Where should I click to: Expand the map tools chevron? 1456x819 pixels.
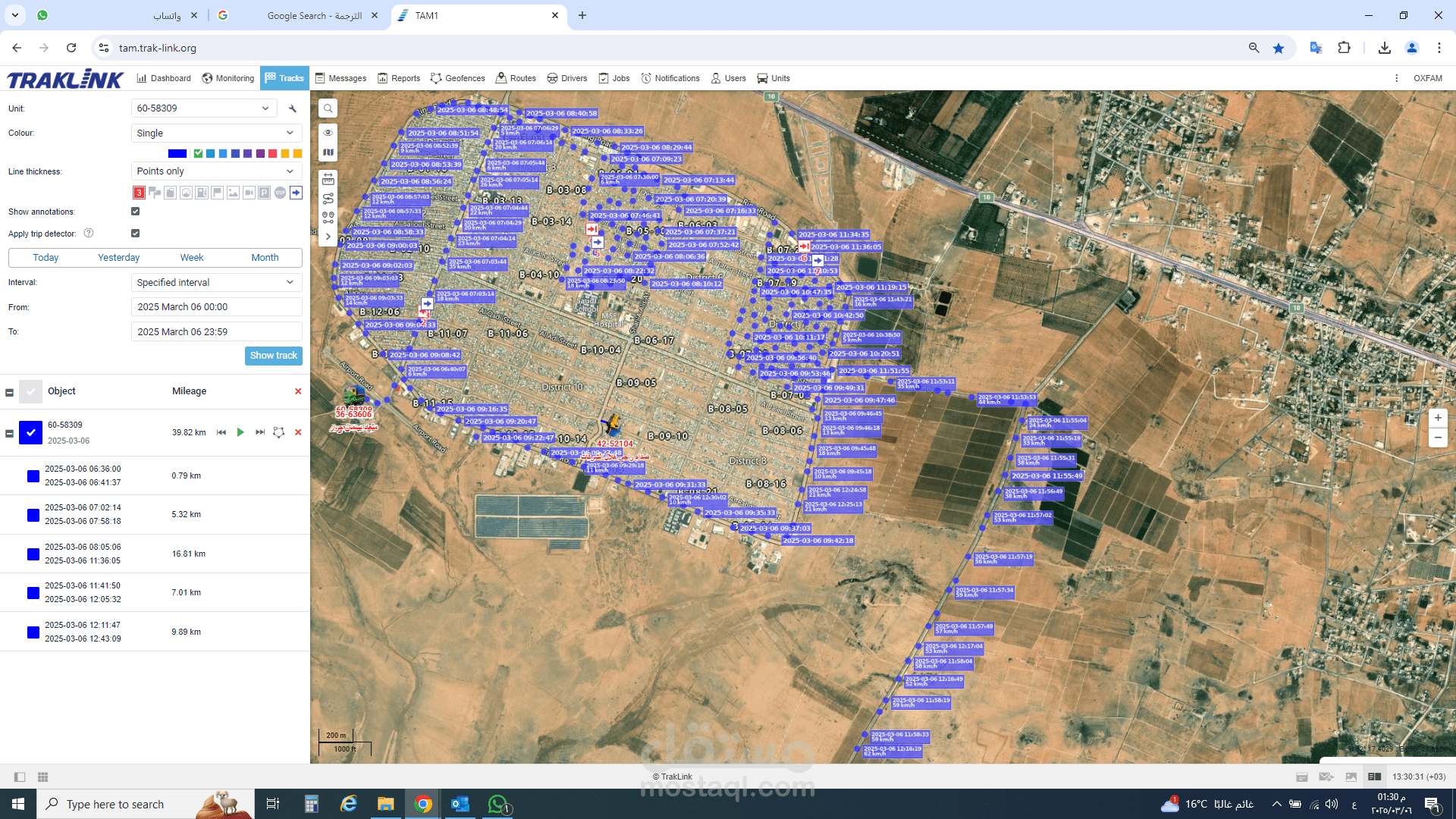click(328, 237)
